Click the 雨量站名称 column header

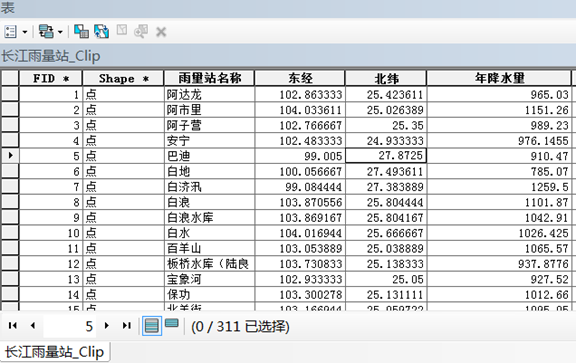click(209, 78)
